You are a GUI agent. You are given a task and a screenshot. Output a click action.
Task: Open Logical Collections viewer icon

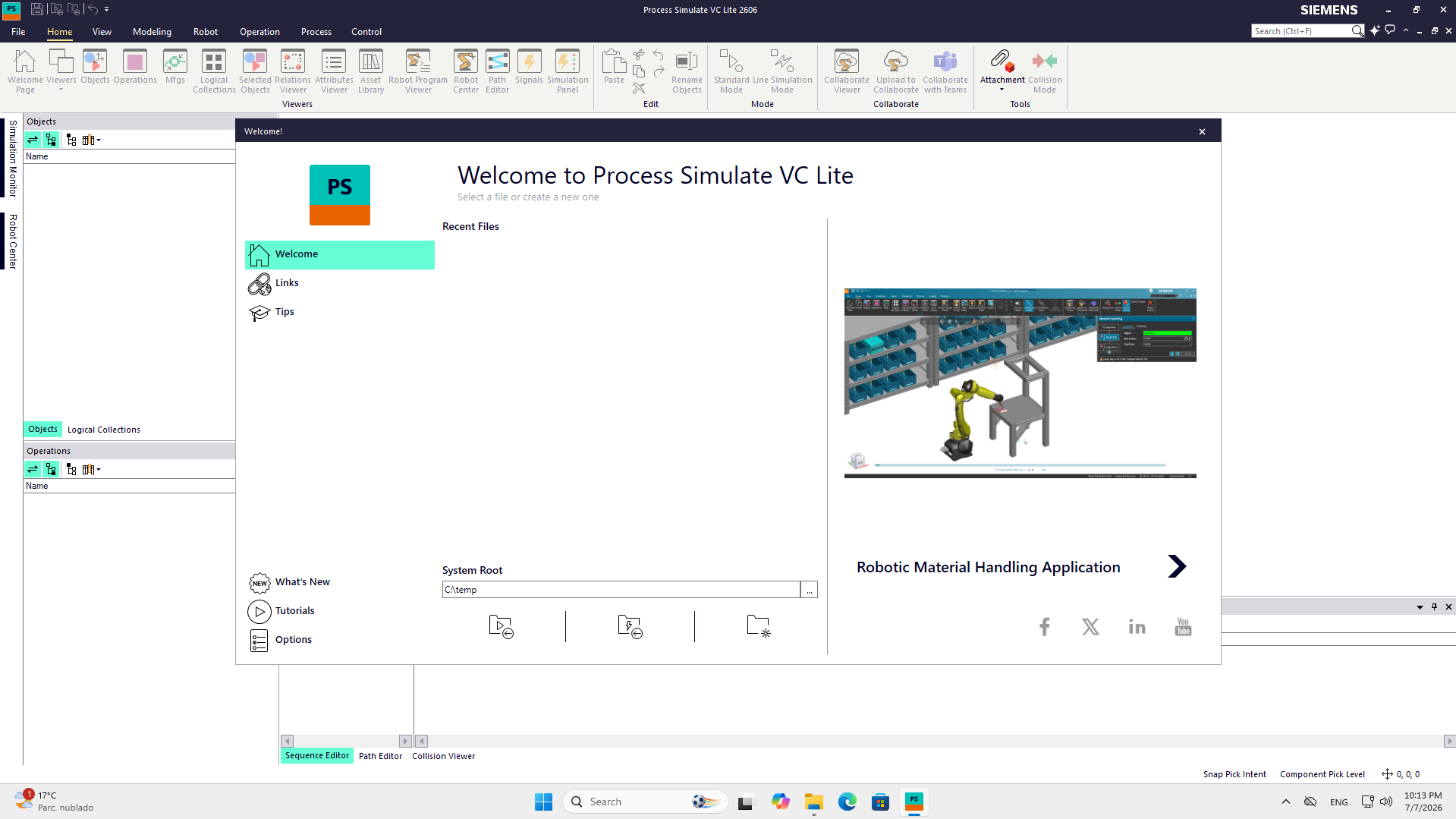pos(214,71)
